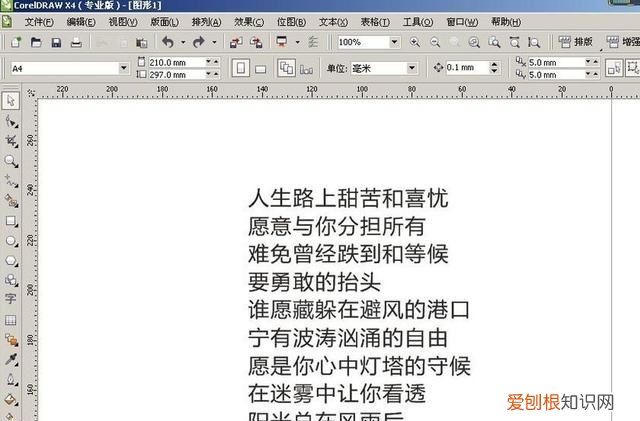
Task: Paste with the clipboard icon
Action: [x=142, y=42]
